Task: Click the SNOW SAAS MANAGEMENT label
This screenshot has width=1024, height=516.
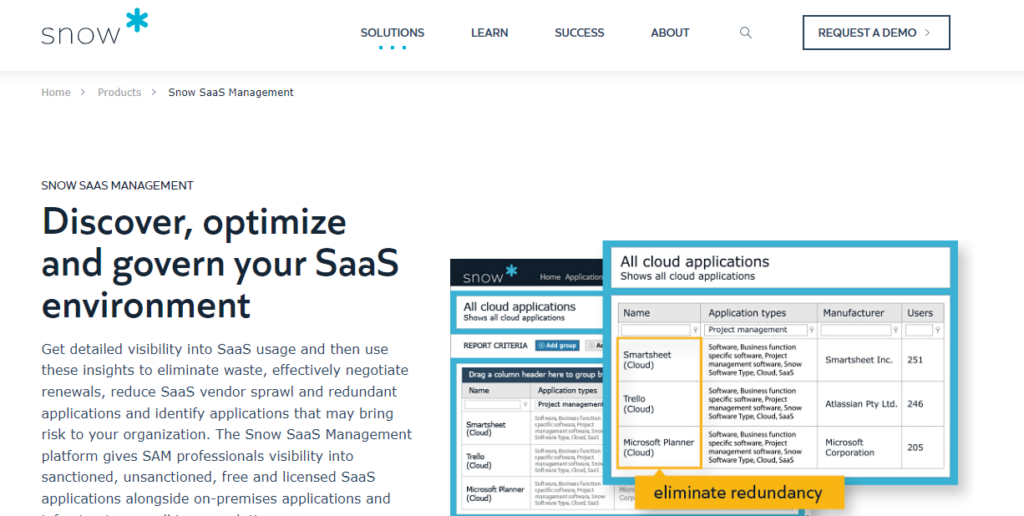Action: [x=118, y=185]
